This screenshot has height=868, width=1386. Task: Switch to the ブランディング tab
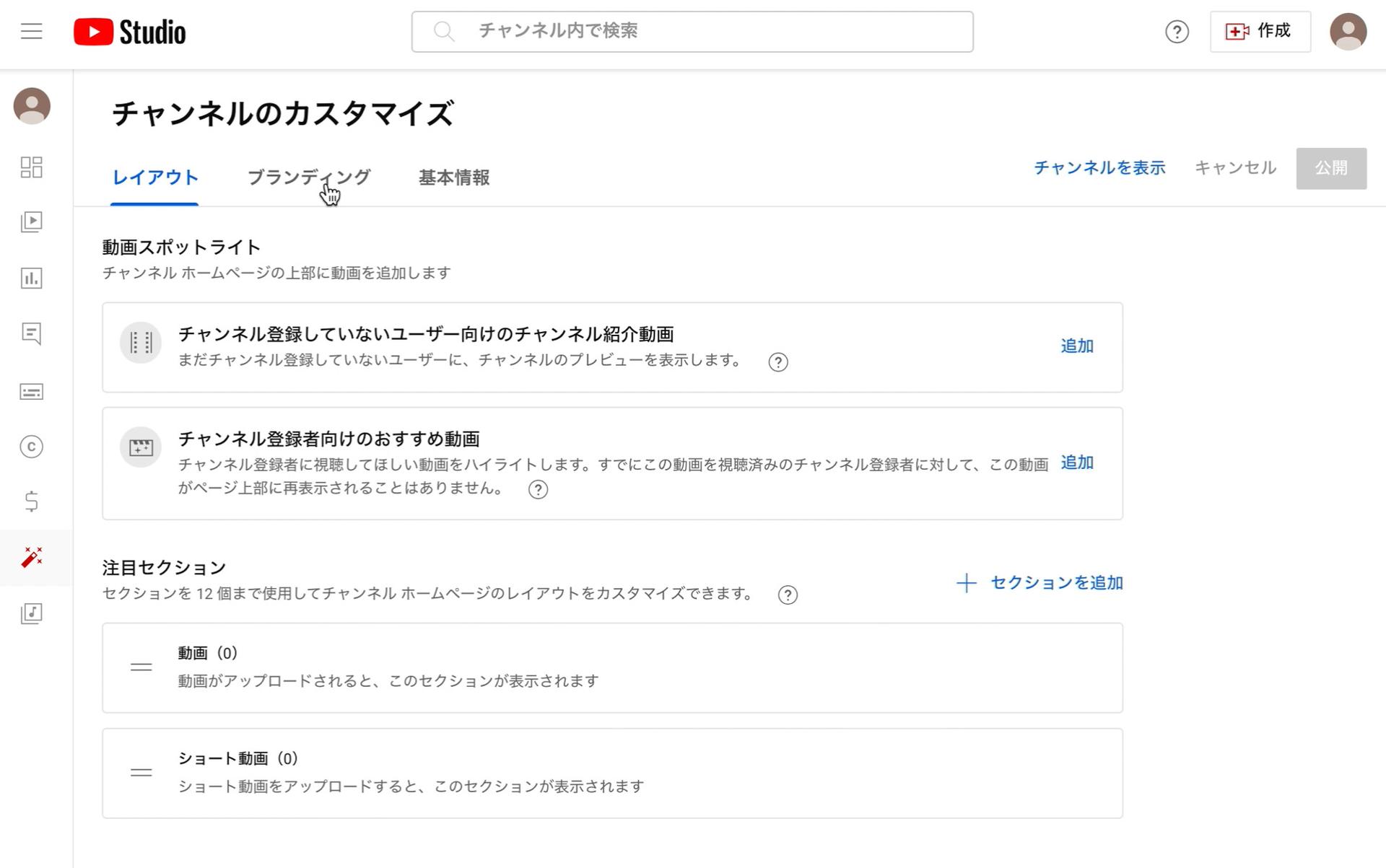point(309,177)
